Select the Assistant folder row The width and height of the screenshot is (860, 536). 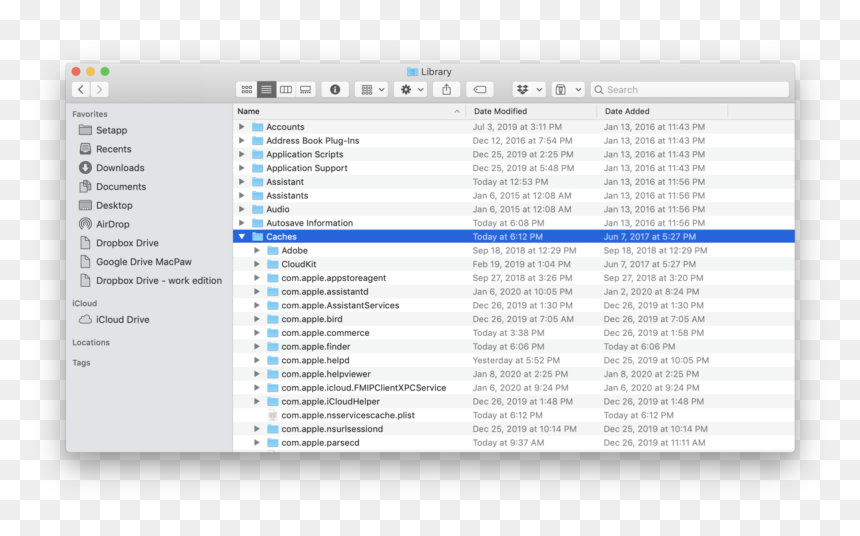tap(514, 182)
